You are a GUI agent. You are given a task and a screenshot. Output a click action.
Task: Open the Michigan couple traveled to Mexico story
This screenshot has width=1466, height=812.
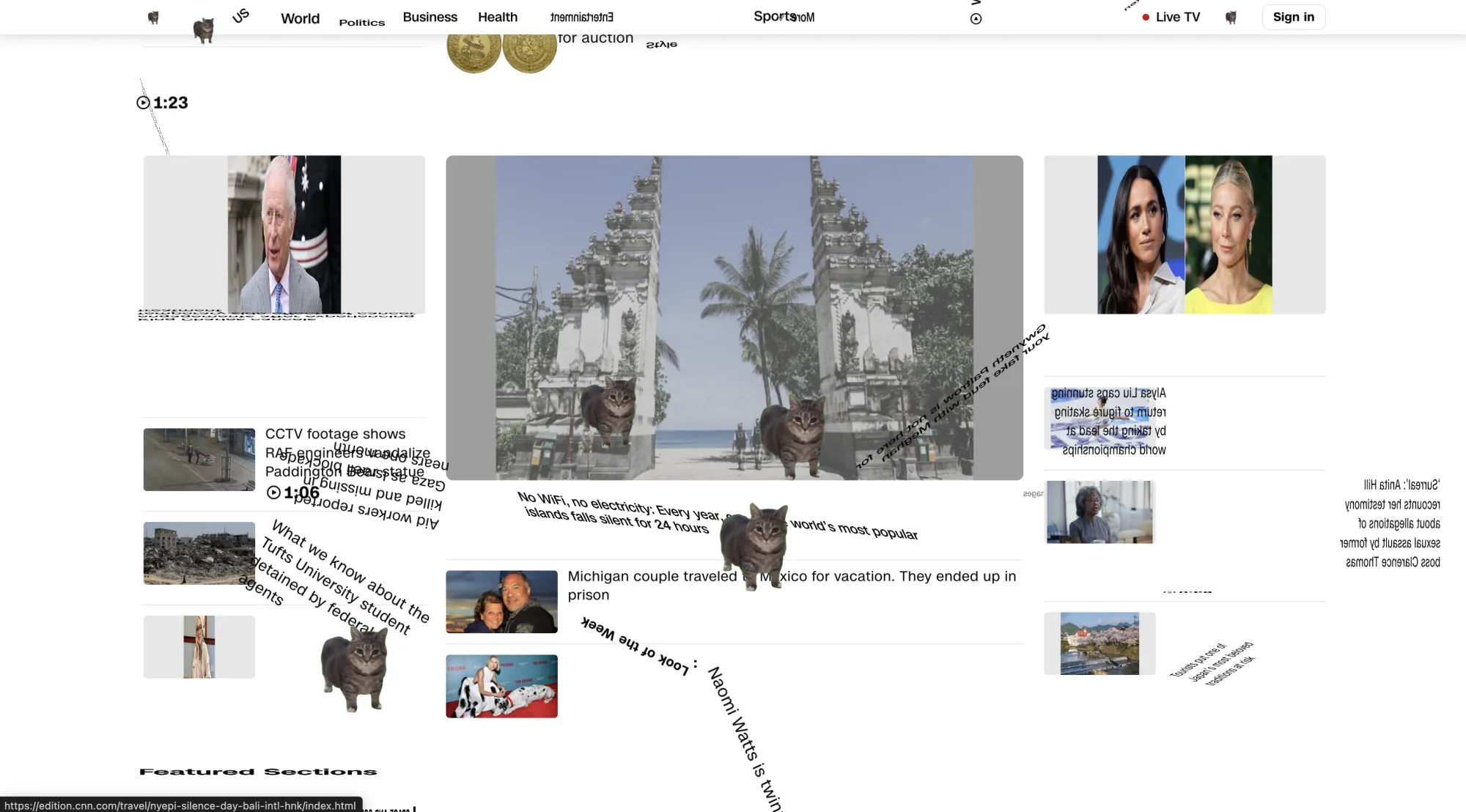point(792,586)
